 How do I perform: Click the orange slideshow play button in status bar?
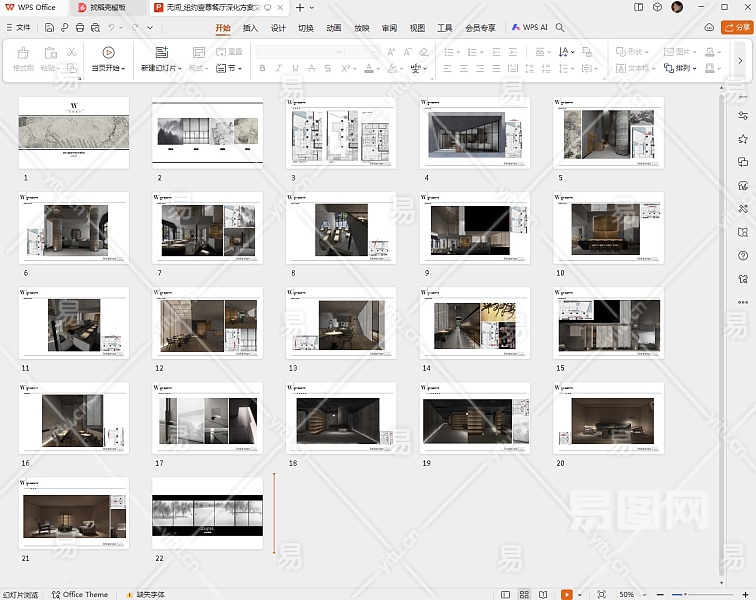[567, 594]
